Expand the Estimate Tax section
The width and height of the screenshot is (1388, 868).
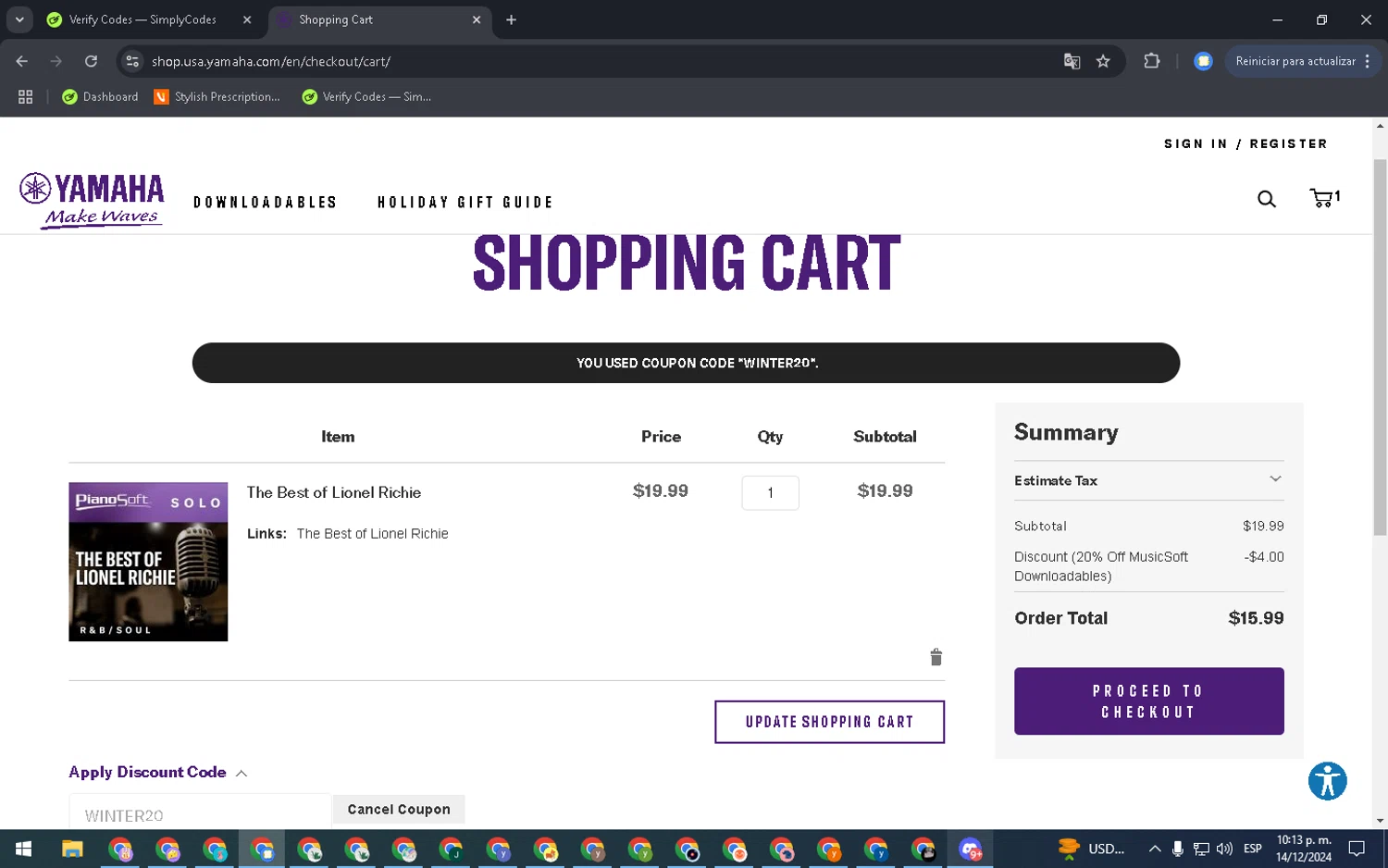pos(1148,480)
